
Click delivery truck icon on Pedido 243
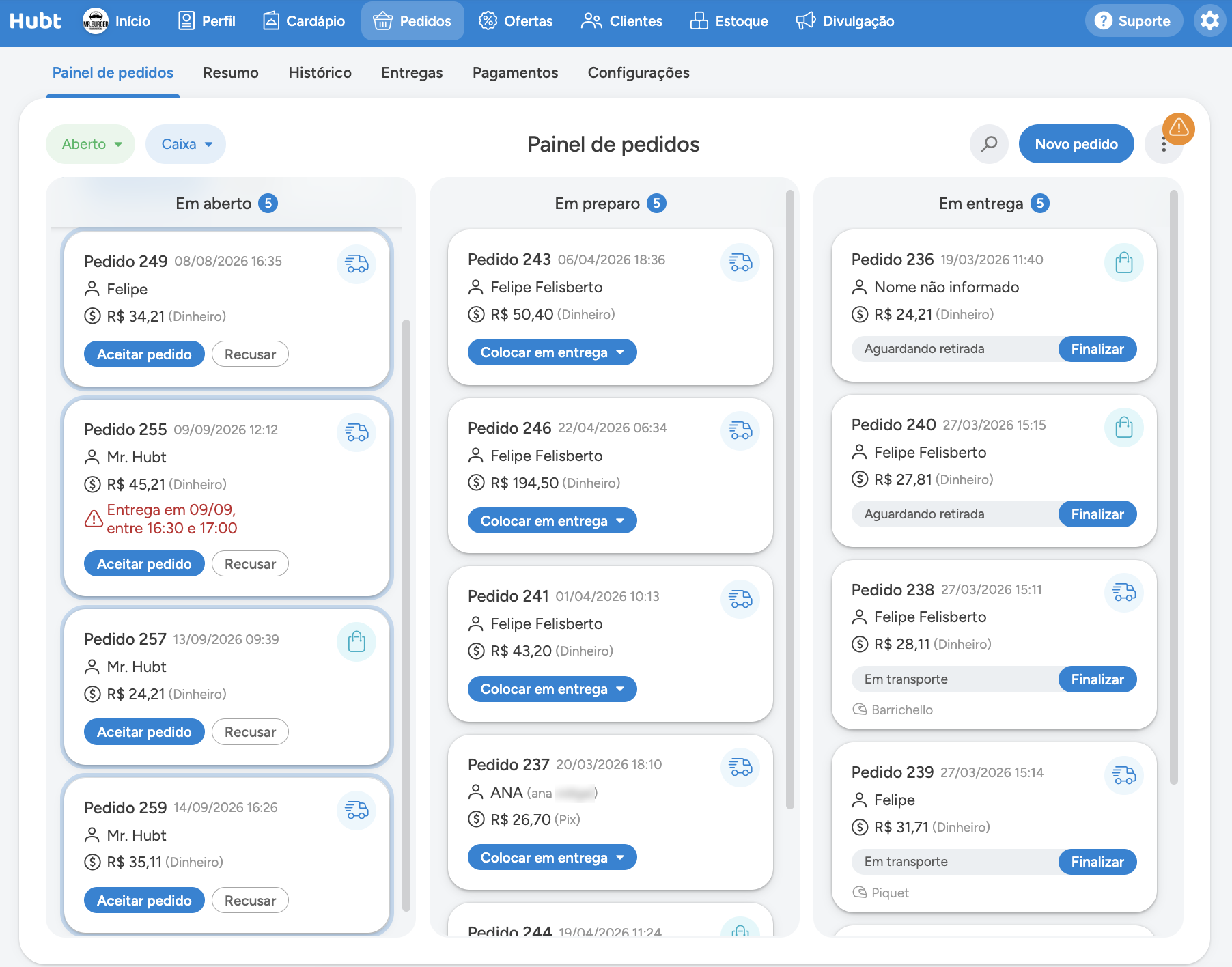click(740, 262)
